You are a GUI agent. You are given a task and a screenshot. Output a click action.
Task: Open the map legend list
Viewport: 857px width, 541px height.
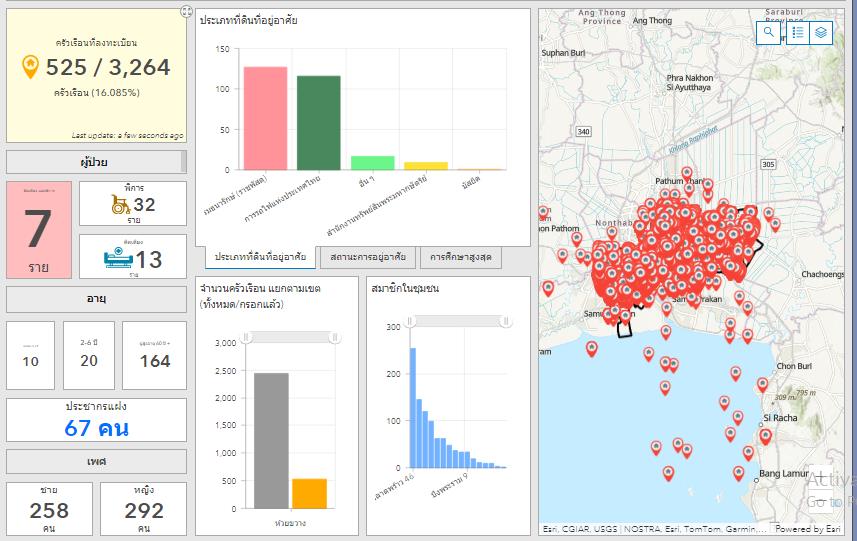797,33
